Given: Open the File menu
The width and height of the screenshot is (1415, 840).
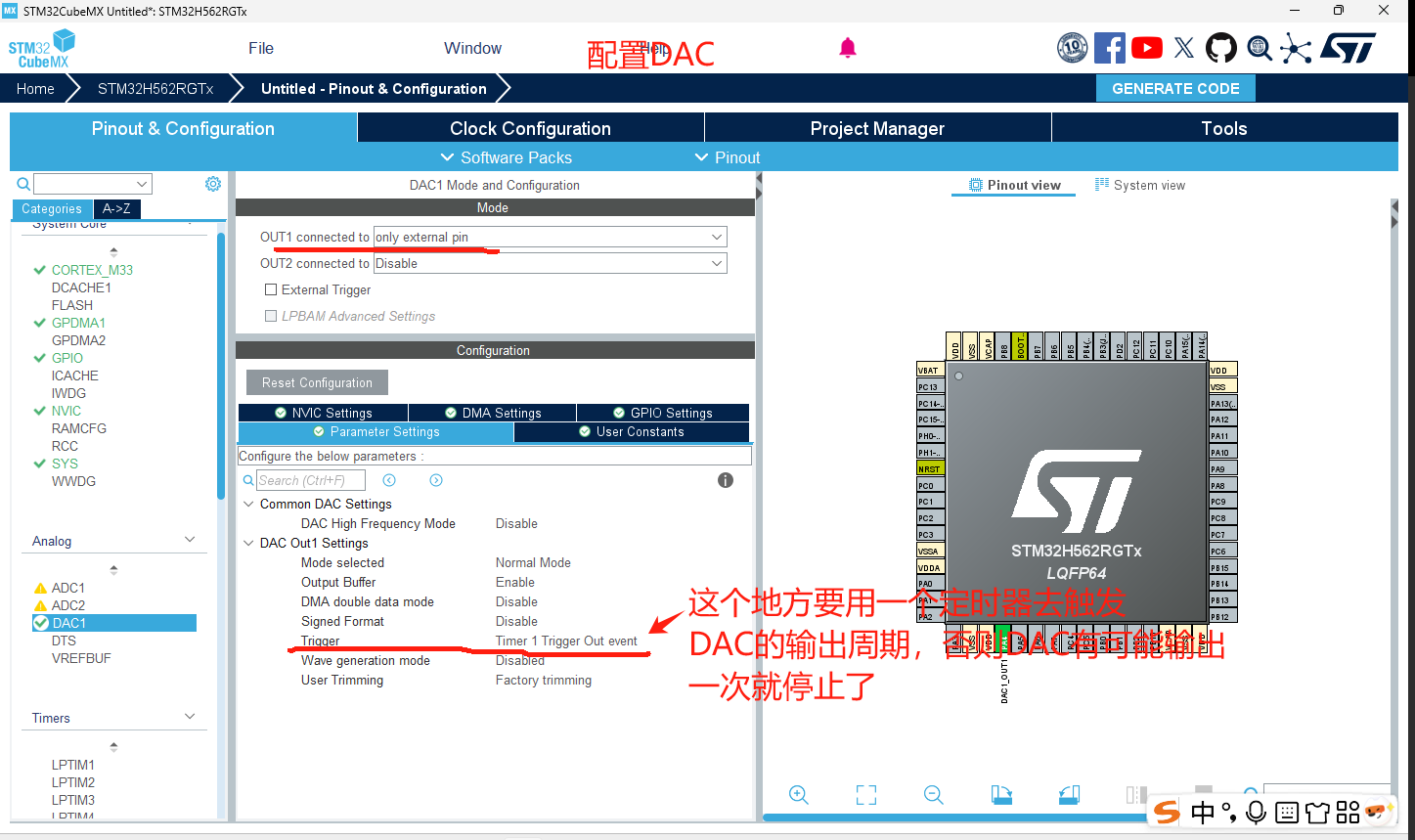Looking at the screenshot, I should (x=261, y=48).
